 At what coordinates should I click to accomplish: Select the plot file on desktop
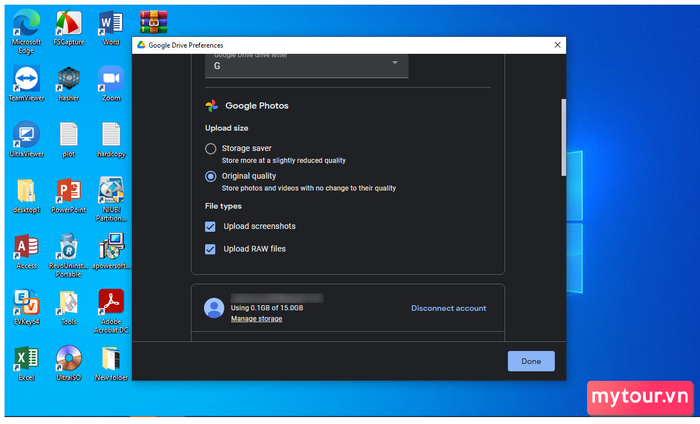click(69, 139)
